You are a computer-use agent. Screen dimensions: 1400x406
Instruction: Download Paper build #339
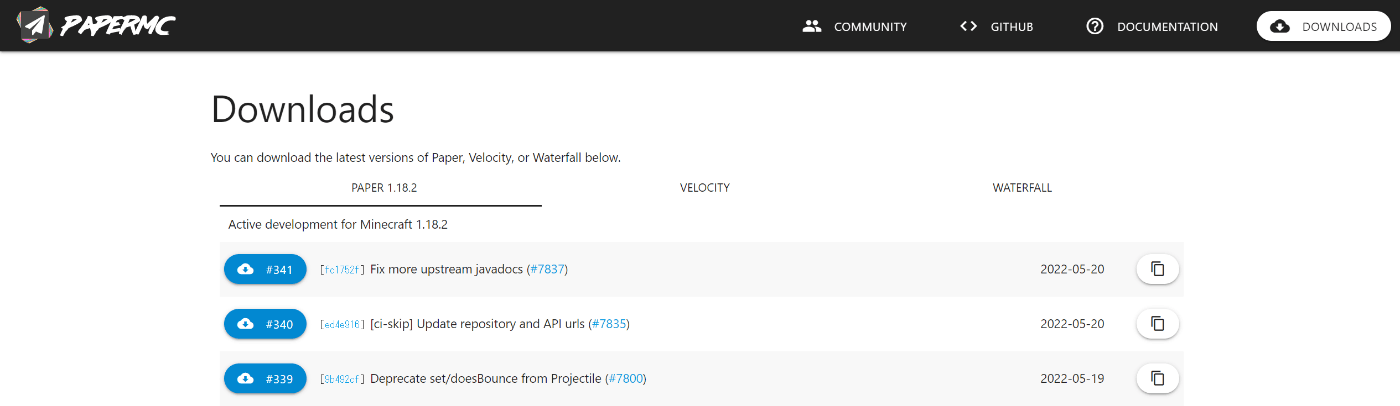pyautogui.click(x=265, y=378)
